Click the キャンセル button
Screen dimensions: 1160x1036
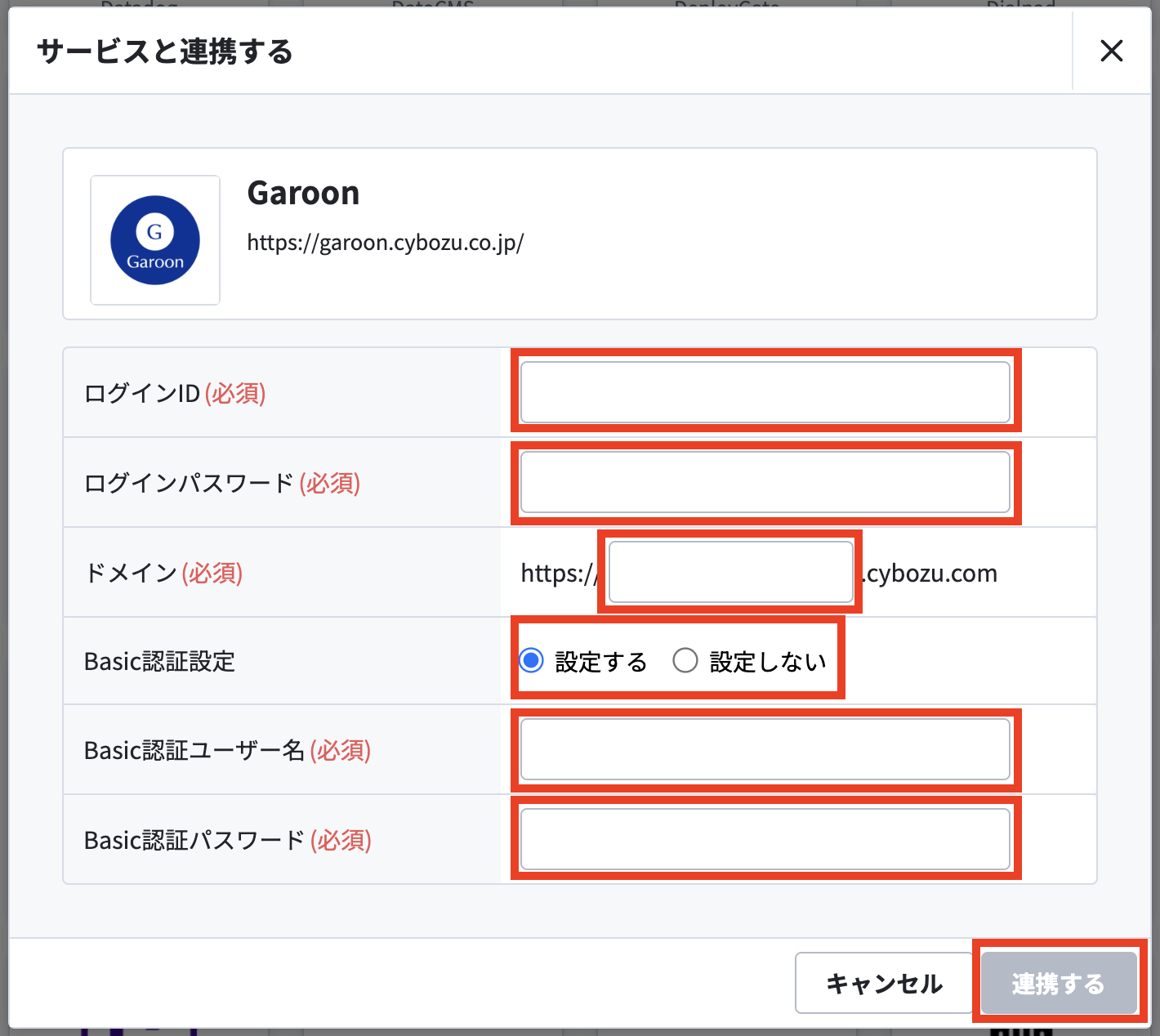884,983
